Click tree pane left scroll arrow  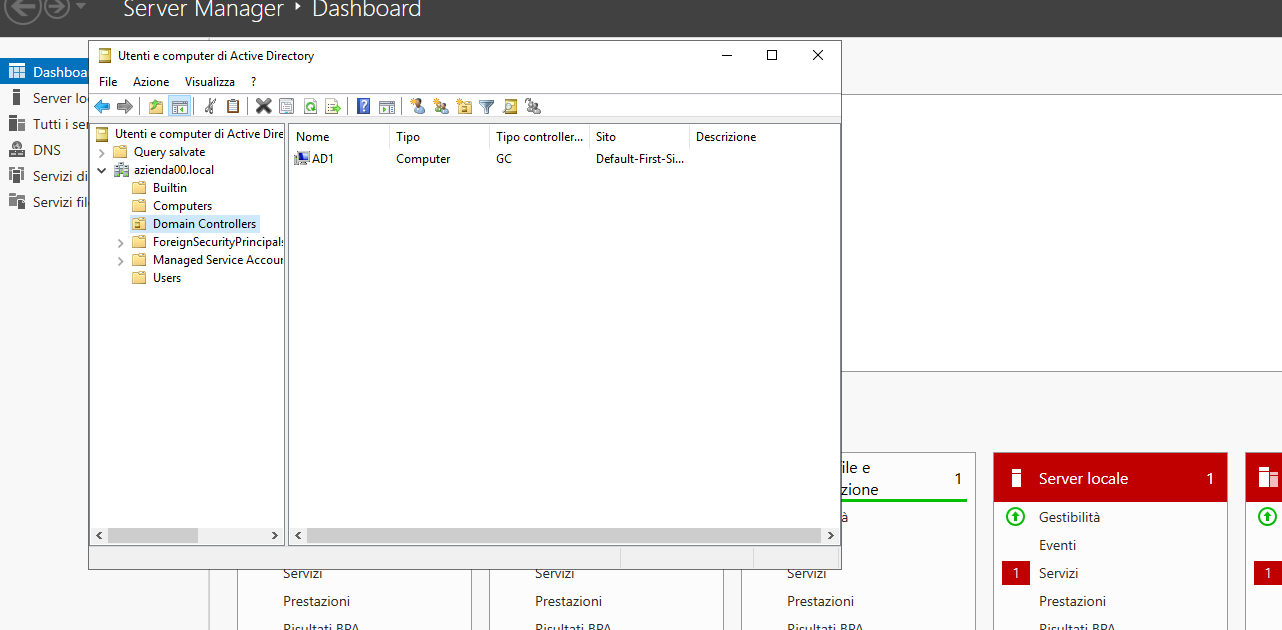pos(99,536)
